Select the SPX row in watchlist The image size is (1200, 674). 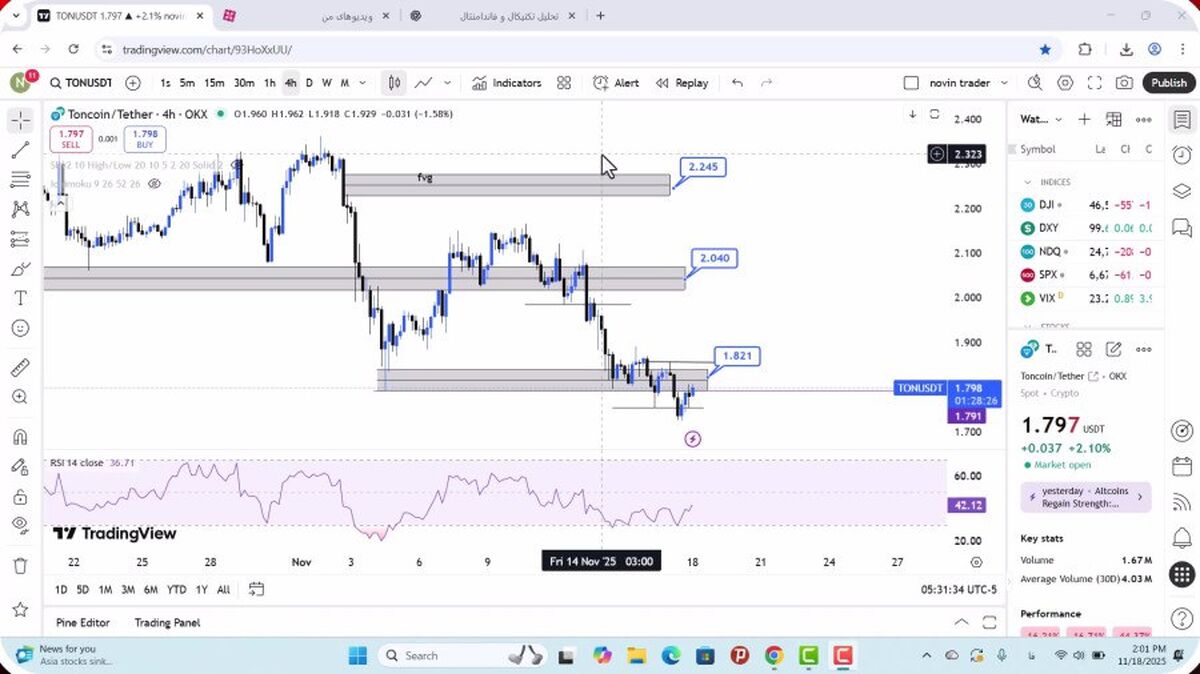(1085, 275)
